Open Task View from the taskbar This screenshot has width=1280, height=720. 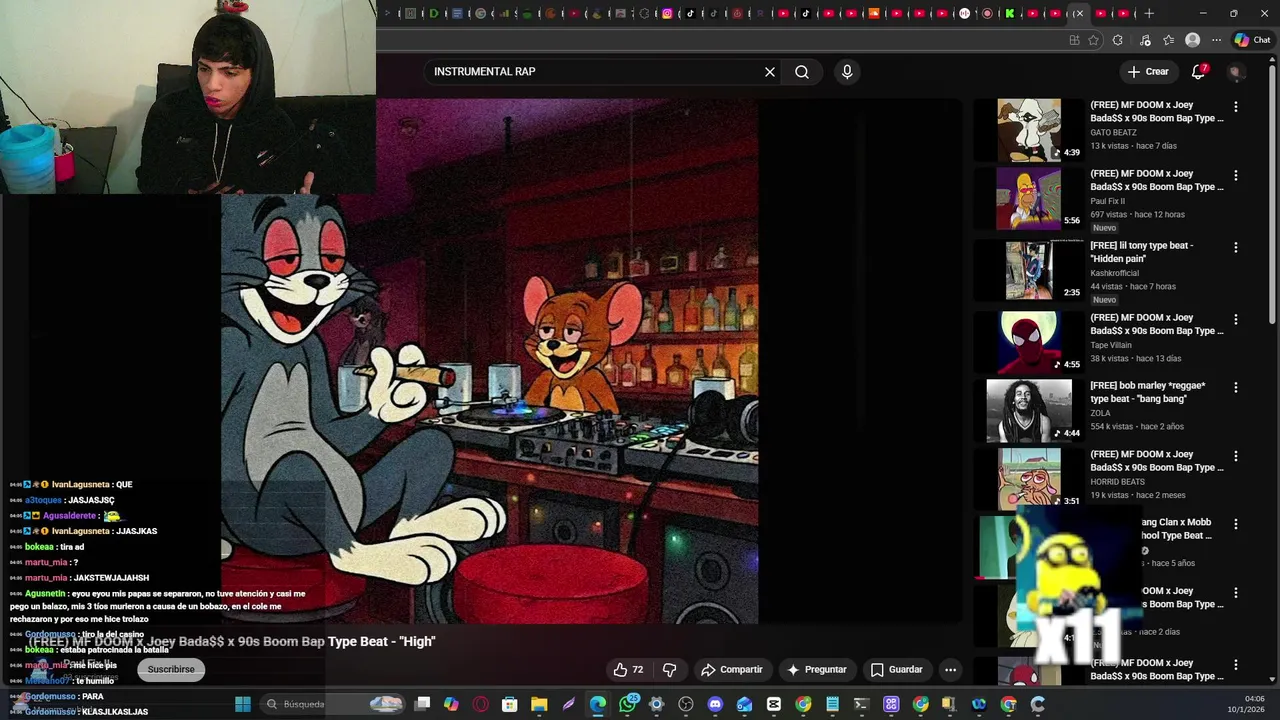coord(422,704)
